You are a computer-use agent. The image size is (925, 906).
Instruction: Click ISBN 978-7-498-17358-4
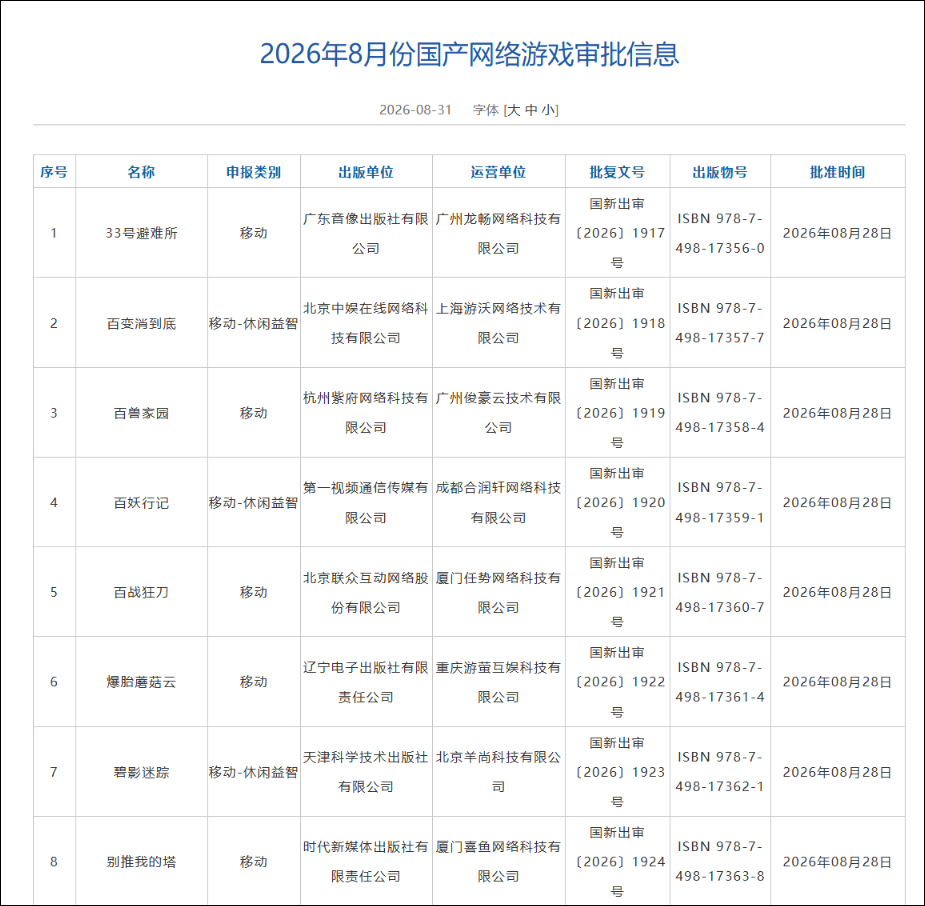click(x=720, y=413)
